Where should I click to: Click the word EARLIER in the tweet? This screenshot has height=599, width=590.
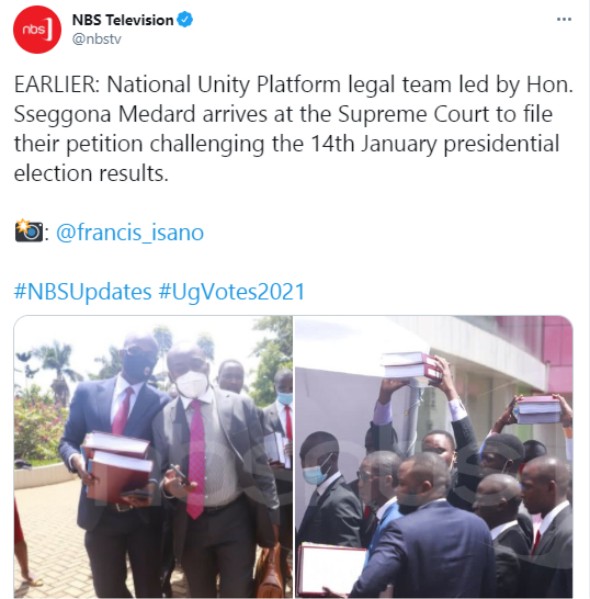tap(57, 84)
